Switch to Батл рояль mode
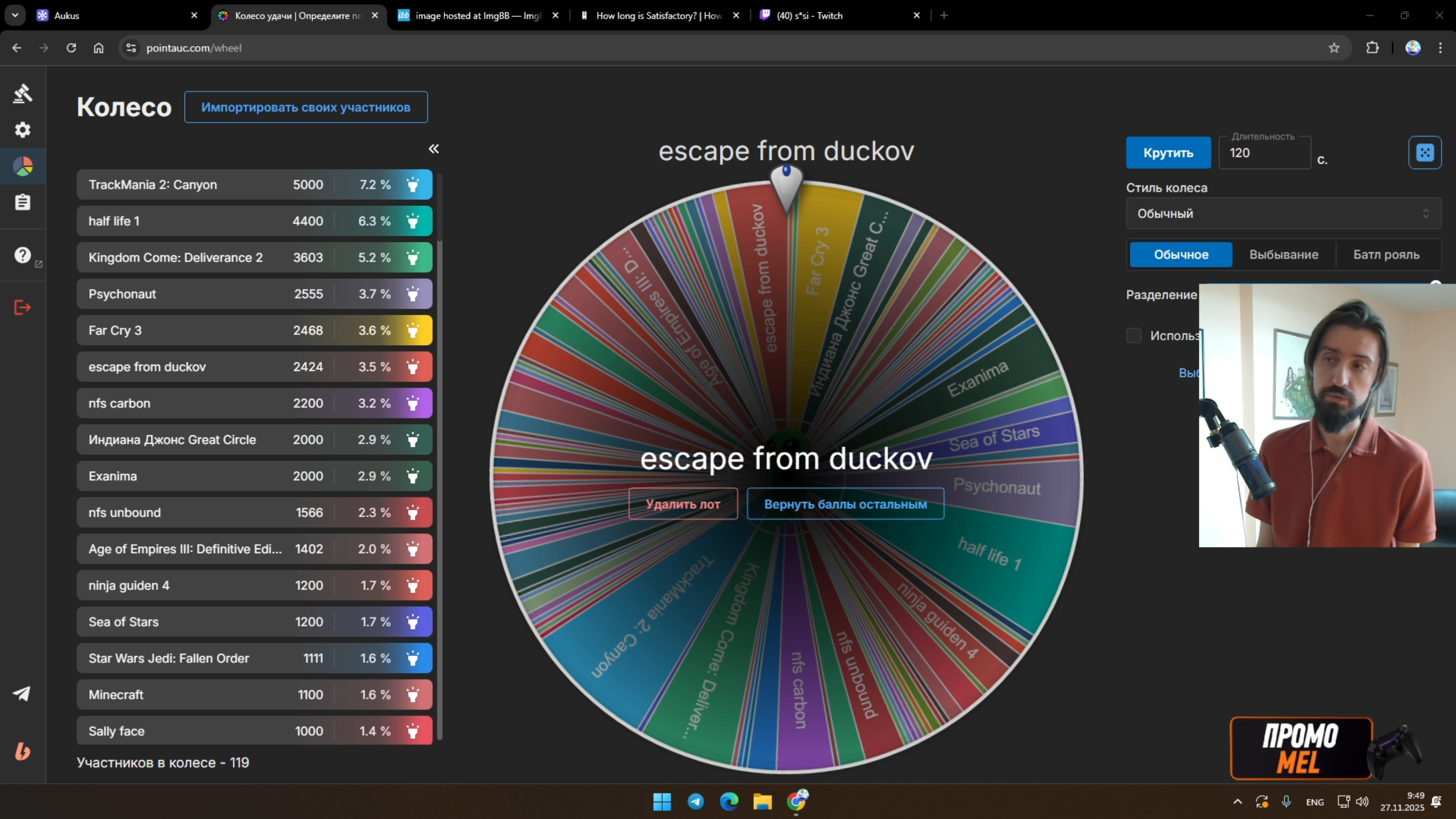Screen dimensions: 1456x819 (1386, 255)
